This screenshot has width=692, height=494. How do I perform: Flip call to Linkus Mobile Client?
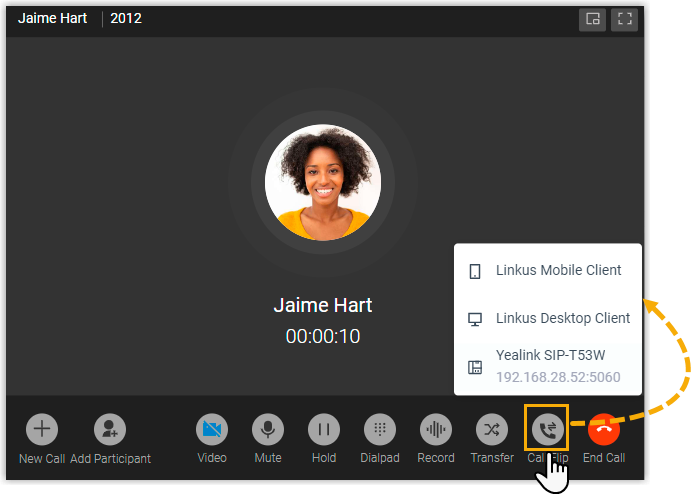click(548, 270)
